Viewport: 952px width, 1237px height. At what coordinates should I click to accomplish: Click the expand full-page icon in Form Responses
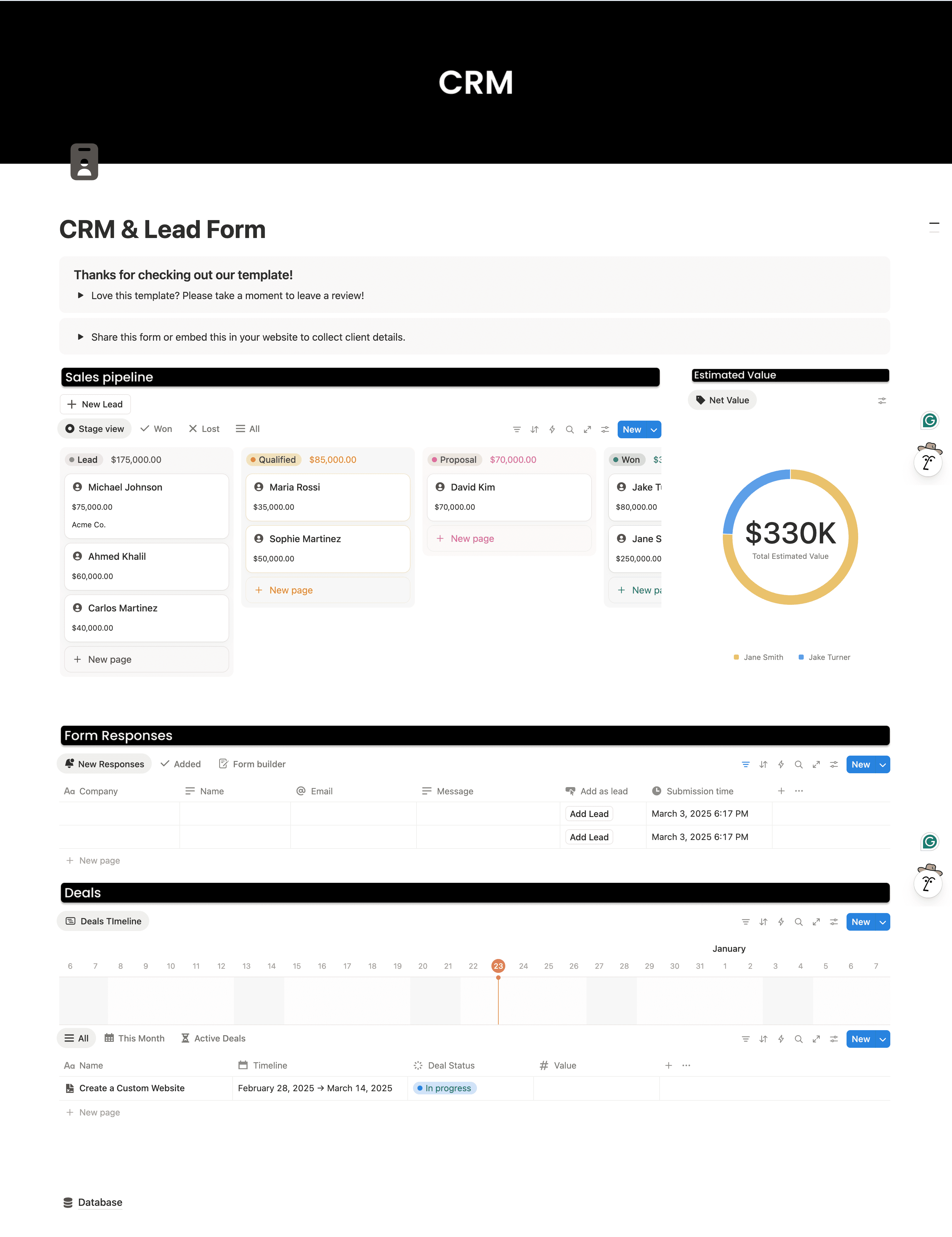(x=816, y=765)
